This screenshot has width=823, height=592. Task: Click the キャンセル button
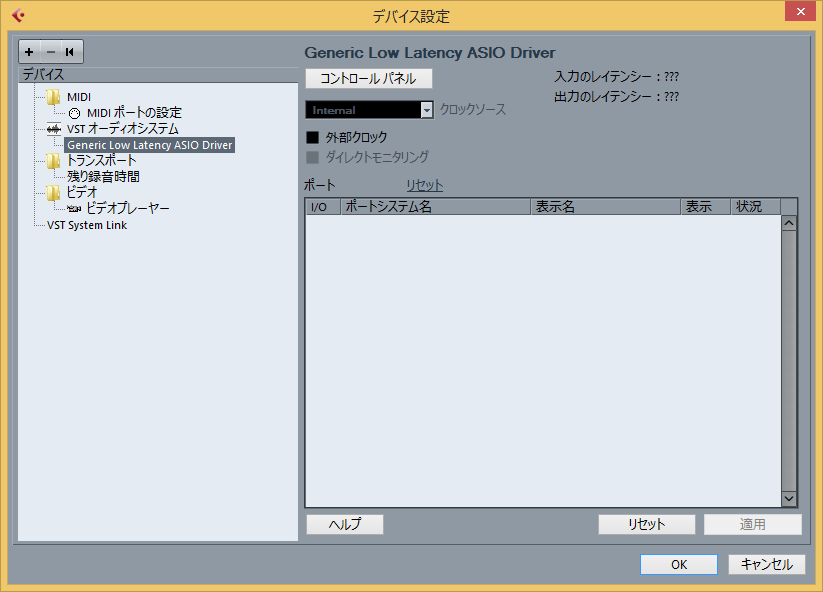pyautogui.click(x=767, y=565)
